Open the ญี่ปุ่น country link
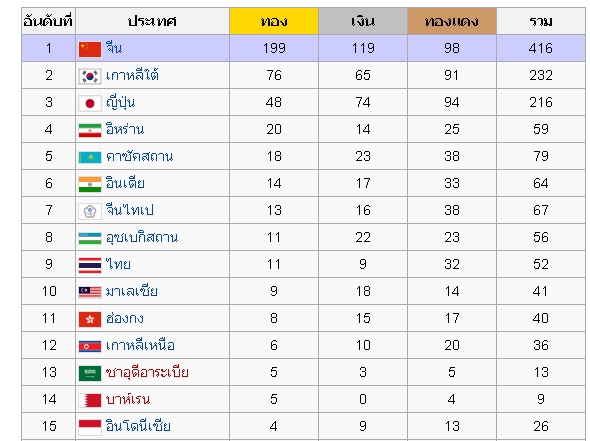This screenshot has width=590, height=441. click(x=120, y=102)
